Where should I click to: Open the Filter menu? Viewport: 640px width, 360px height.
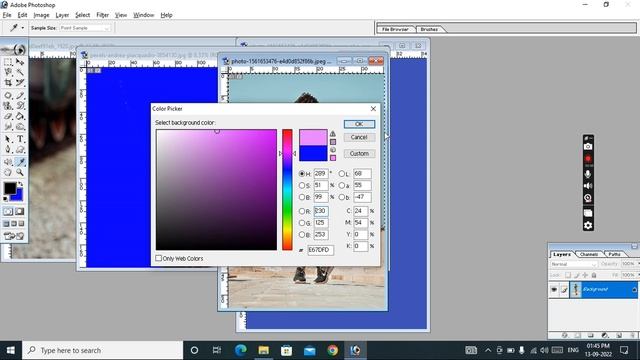tap(102, 15)
